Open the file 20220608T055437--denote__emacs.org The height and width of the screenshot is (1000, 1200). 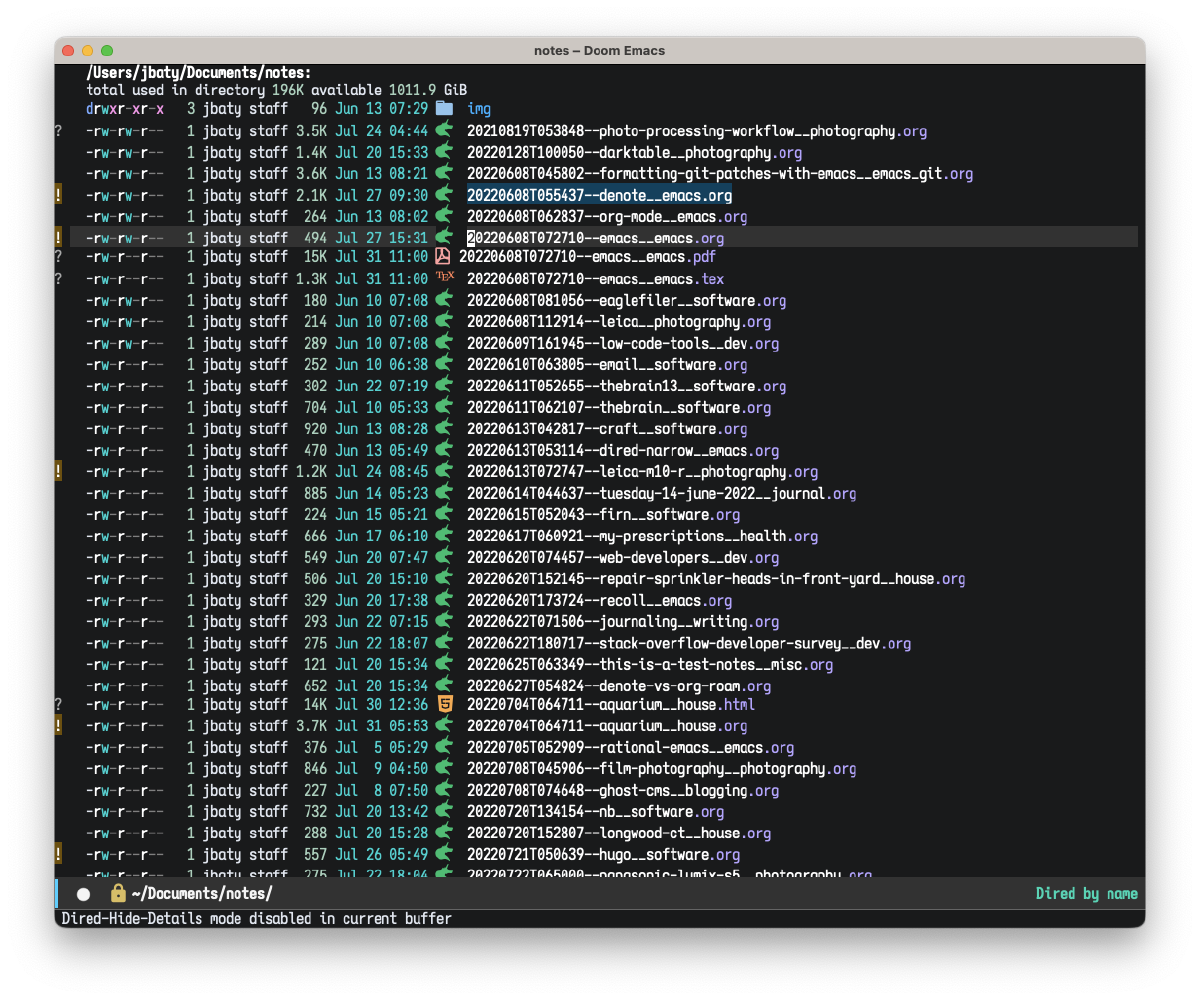599,195
